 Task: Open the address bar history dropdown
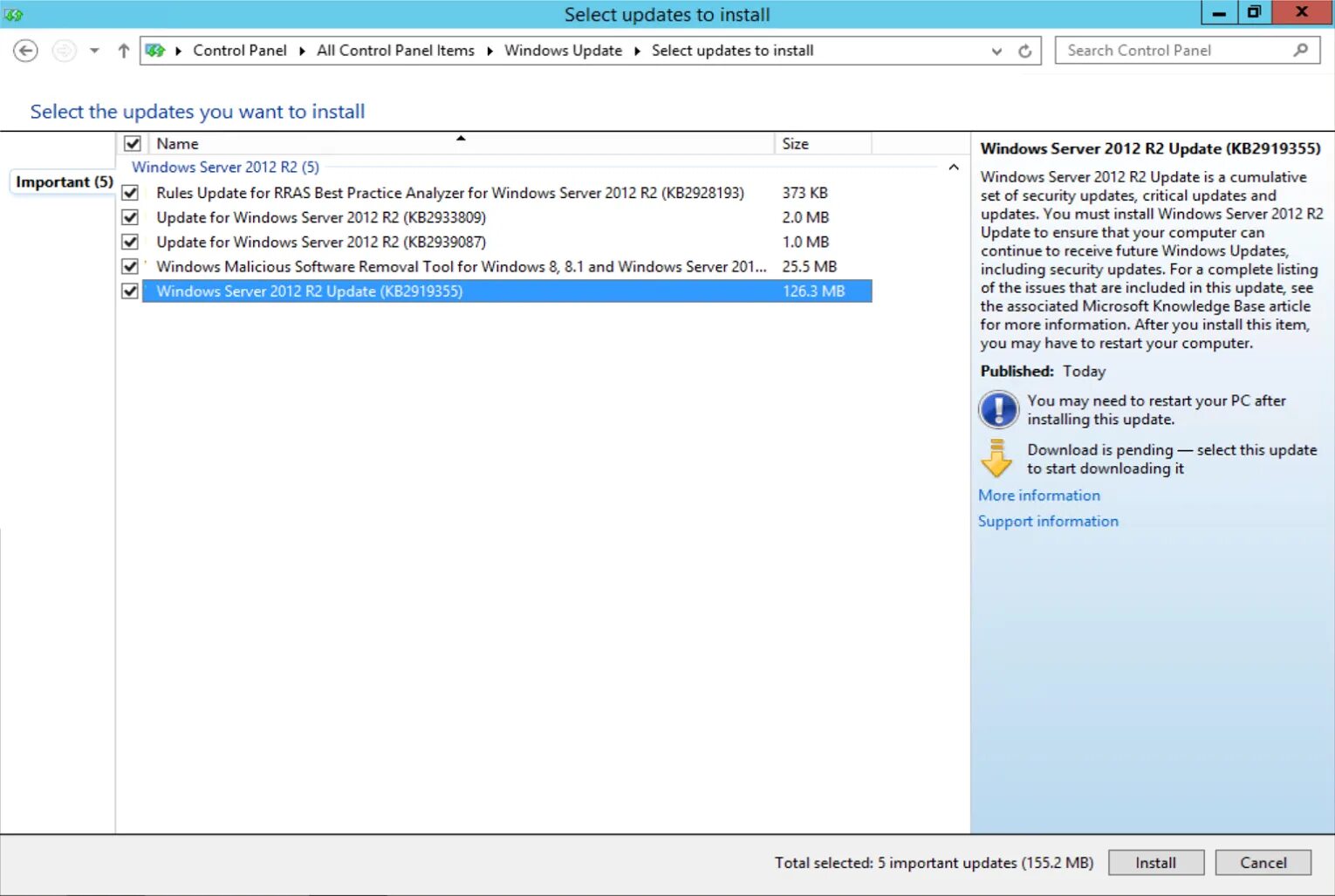996,51
